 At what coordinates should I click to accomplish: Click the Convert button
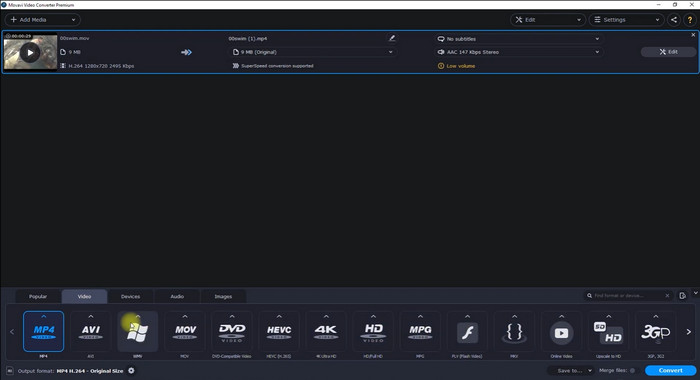670,371
